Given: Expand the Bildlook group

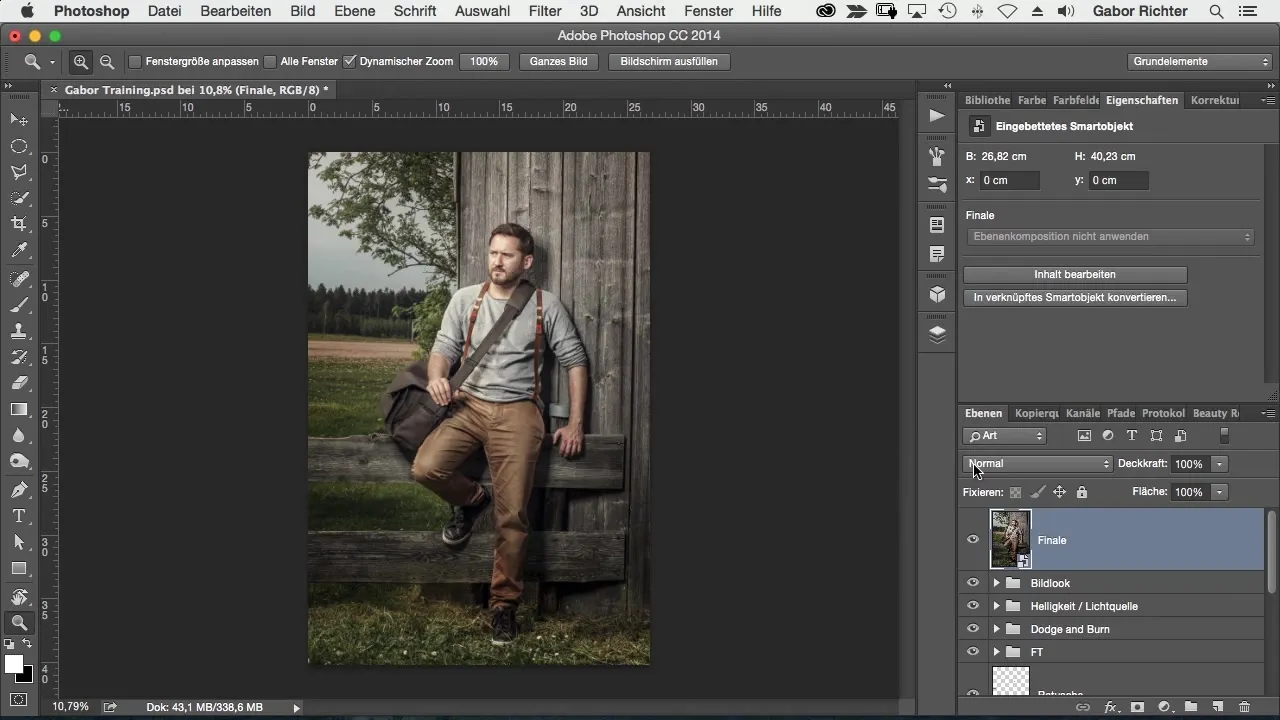Looking at the screenshot, I should pyautogui.click(x=996, y=583).
